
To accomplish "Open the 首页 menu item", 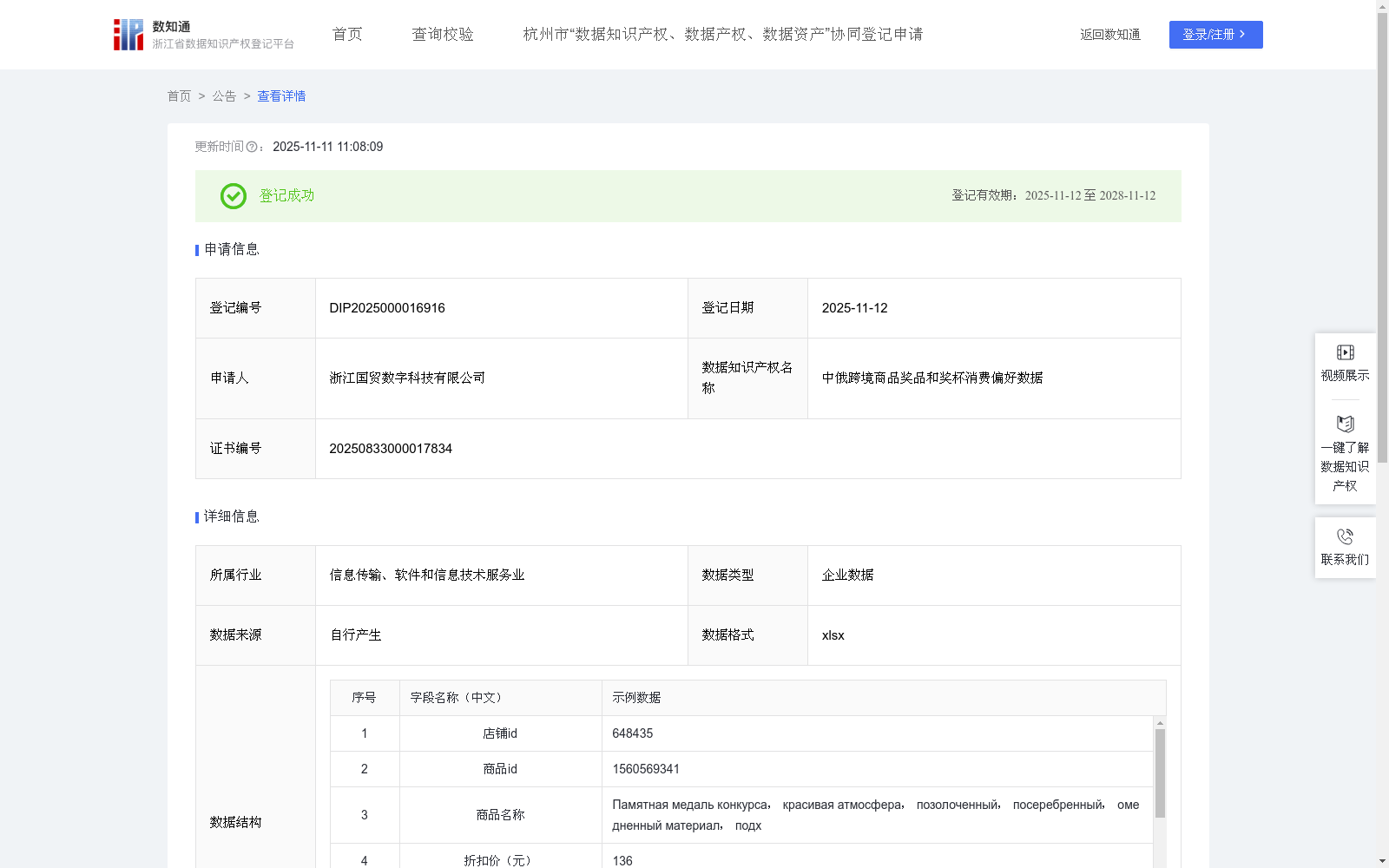I will click(347, 35).
